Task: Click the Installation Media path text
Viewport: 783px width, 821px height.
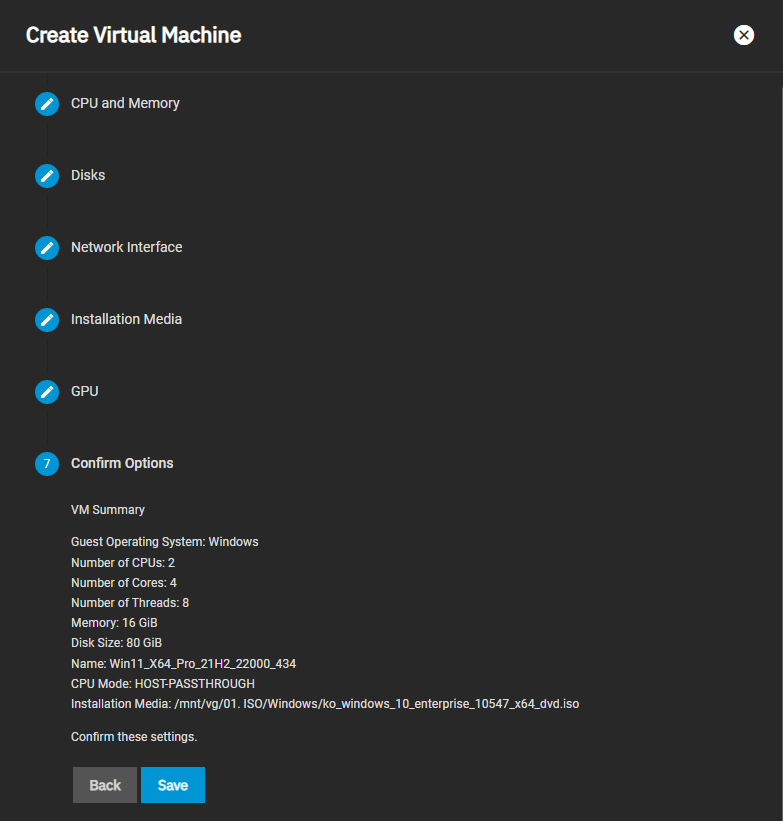Action: [x=325, y=704]
